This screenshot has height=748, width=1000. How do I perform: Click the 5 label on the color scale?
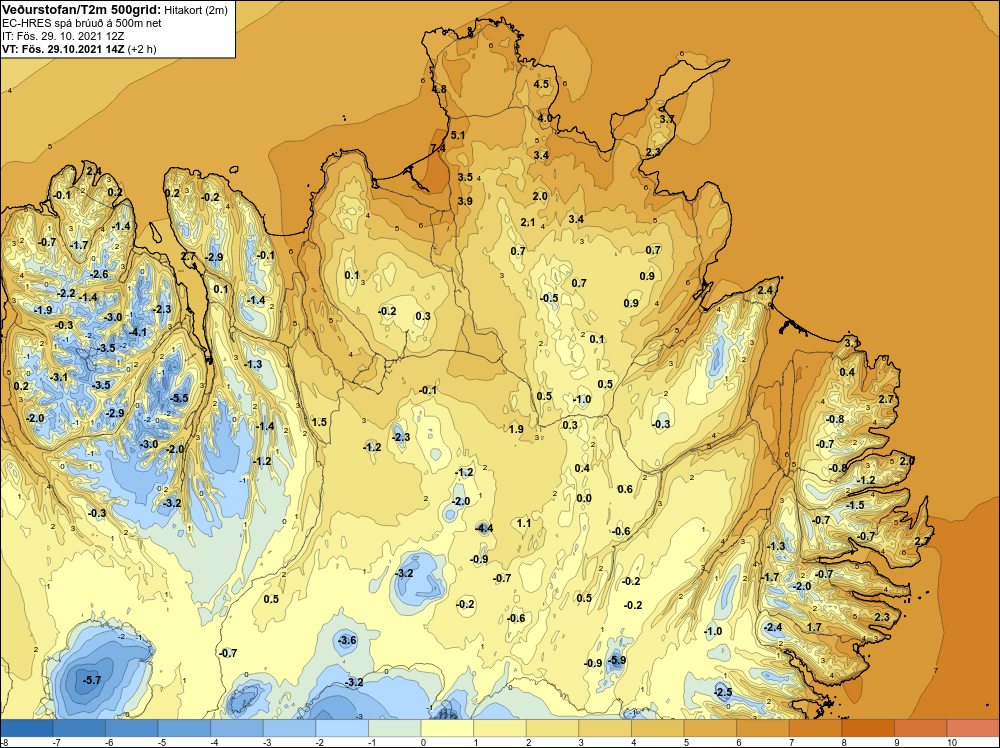click(x=684, y=742)
